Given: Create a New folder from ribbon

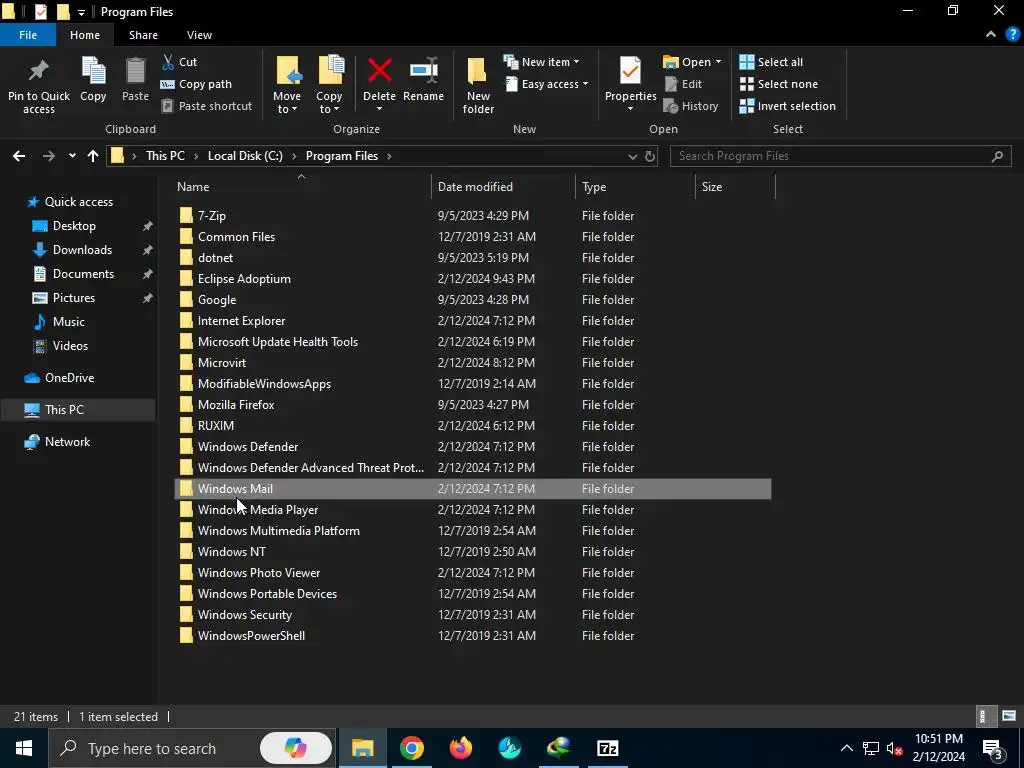Looking at the screenshot, I should point(478,85).
